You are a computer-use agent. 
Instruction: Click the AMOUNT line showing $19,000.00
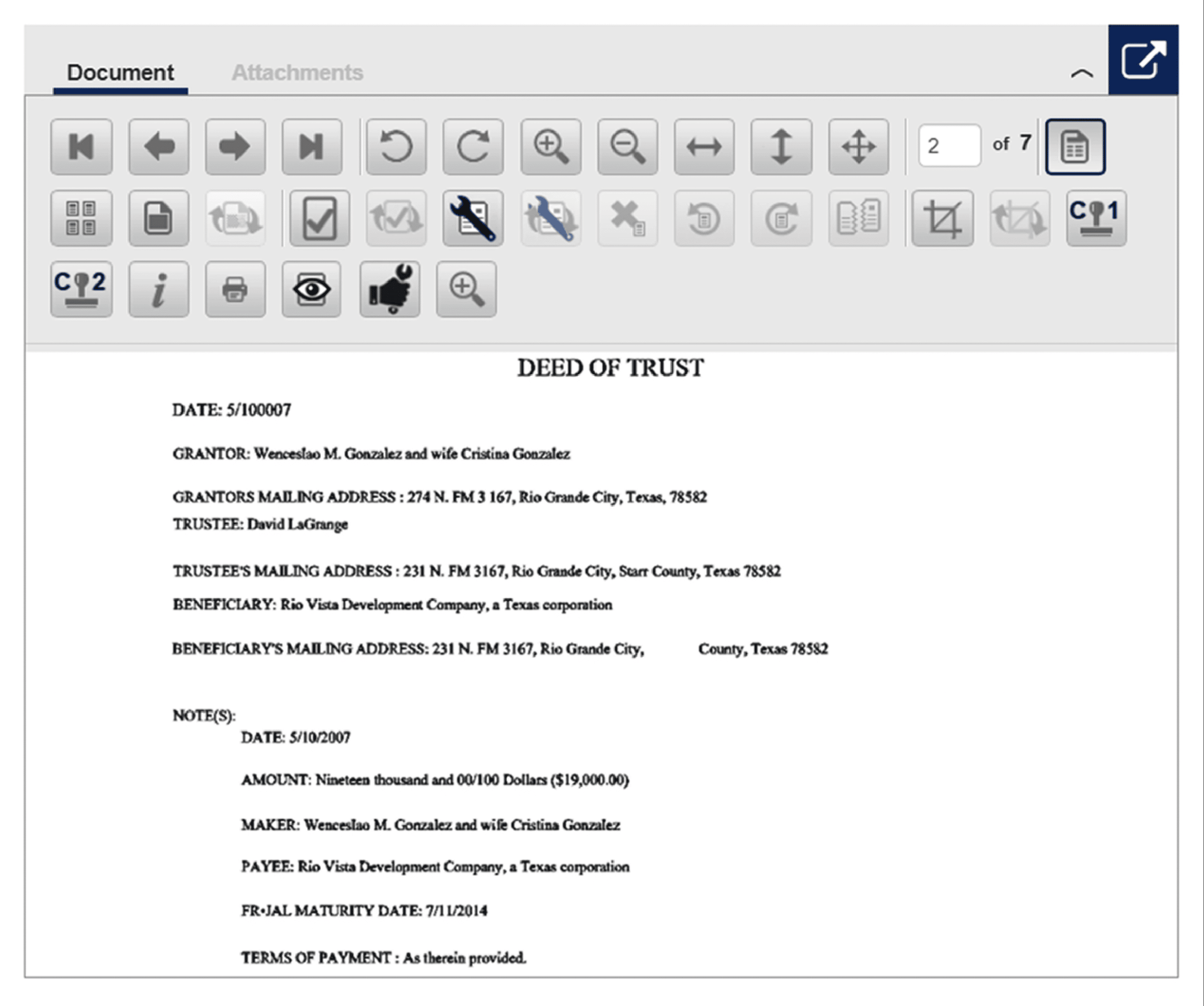click(435, 780)
